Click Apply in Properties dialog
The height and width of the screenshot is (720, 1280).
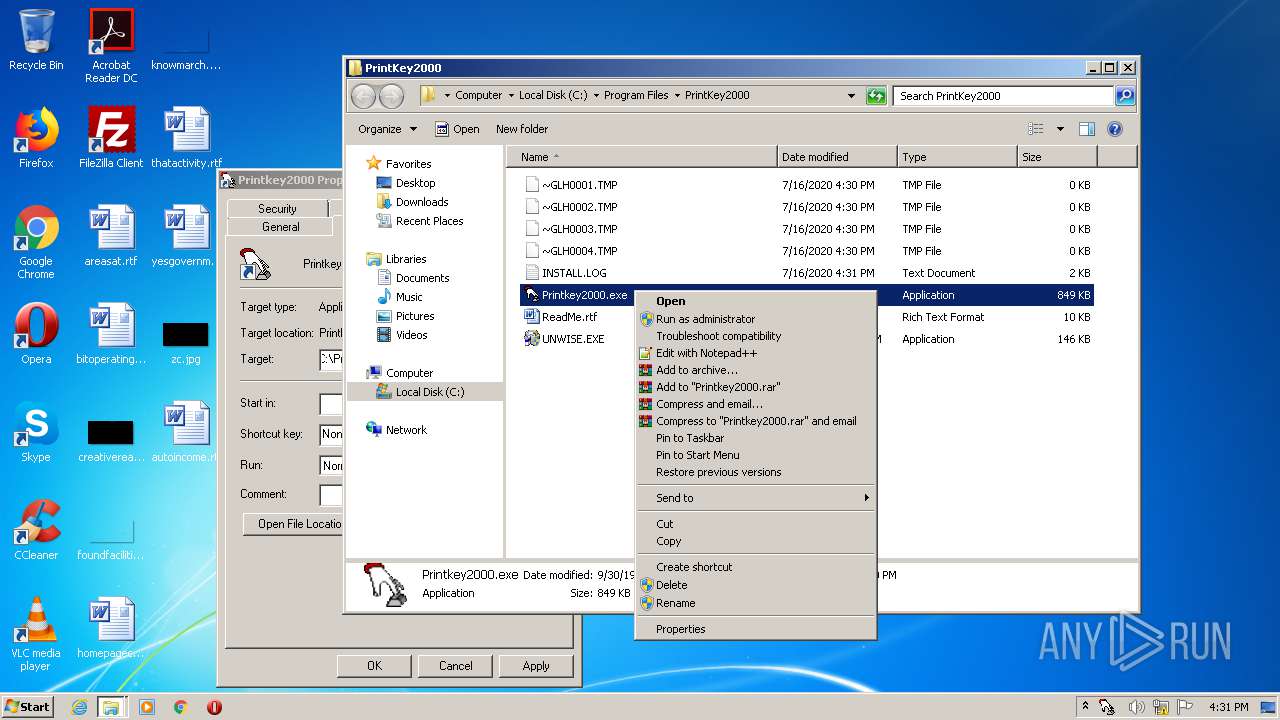pyautogui.click(x=536, y=666)
